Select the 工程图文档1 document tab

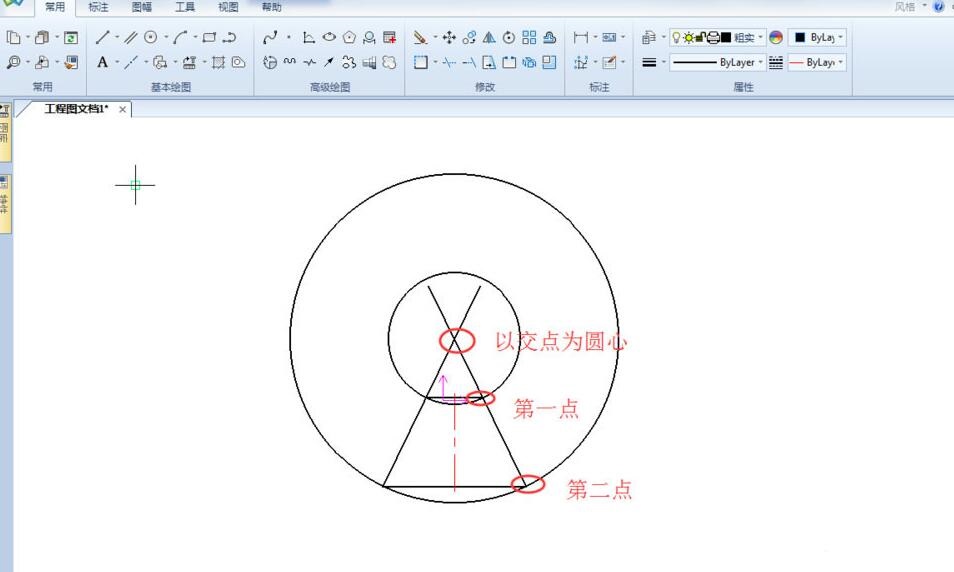(76, 109)
